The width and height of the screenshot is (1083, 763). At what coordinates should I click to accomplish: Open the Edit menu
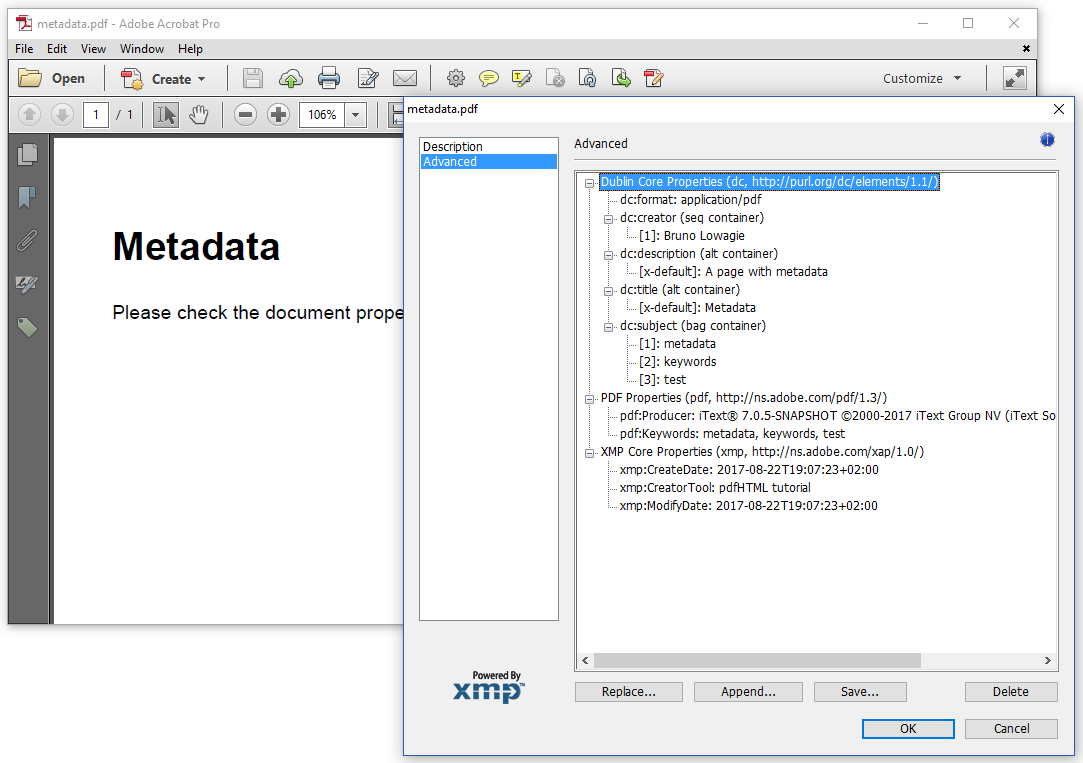coord(56,48)
